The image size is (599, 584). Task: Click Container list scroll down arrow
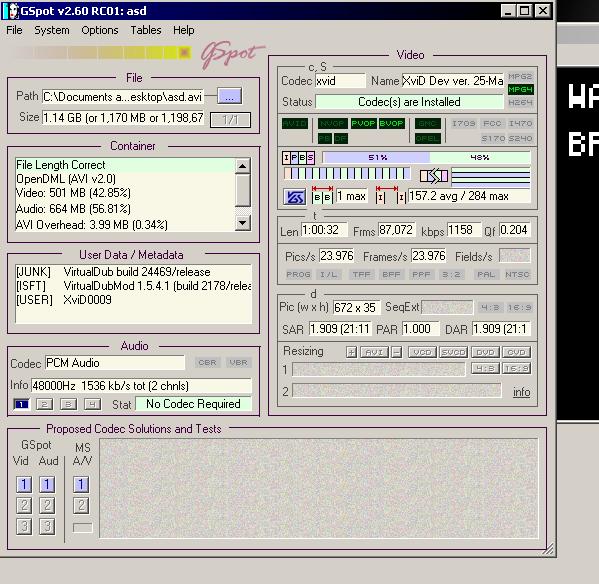coord(243,223)
